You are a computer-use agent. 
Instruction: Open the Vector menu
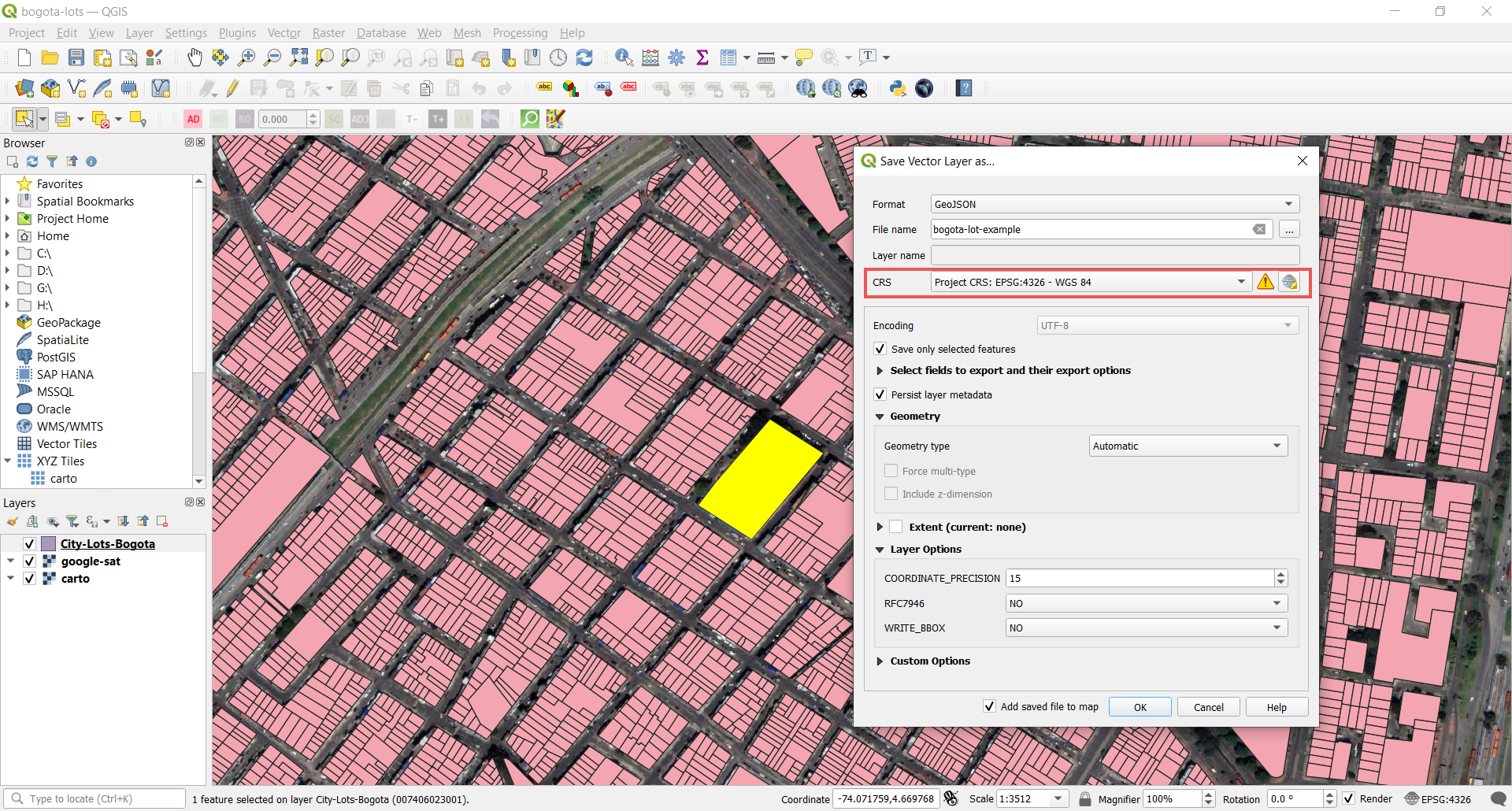point(283,33)
